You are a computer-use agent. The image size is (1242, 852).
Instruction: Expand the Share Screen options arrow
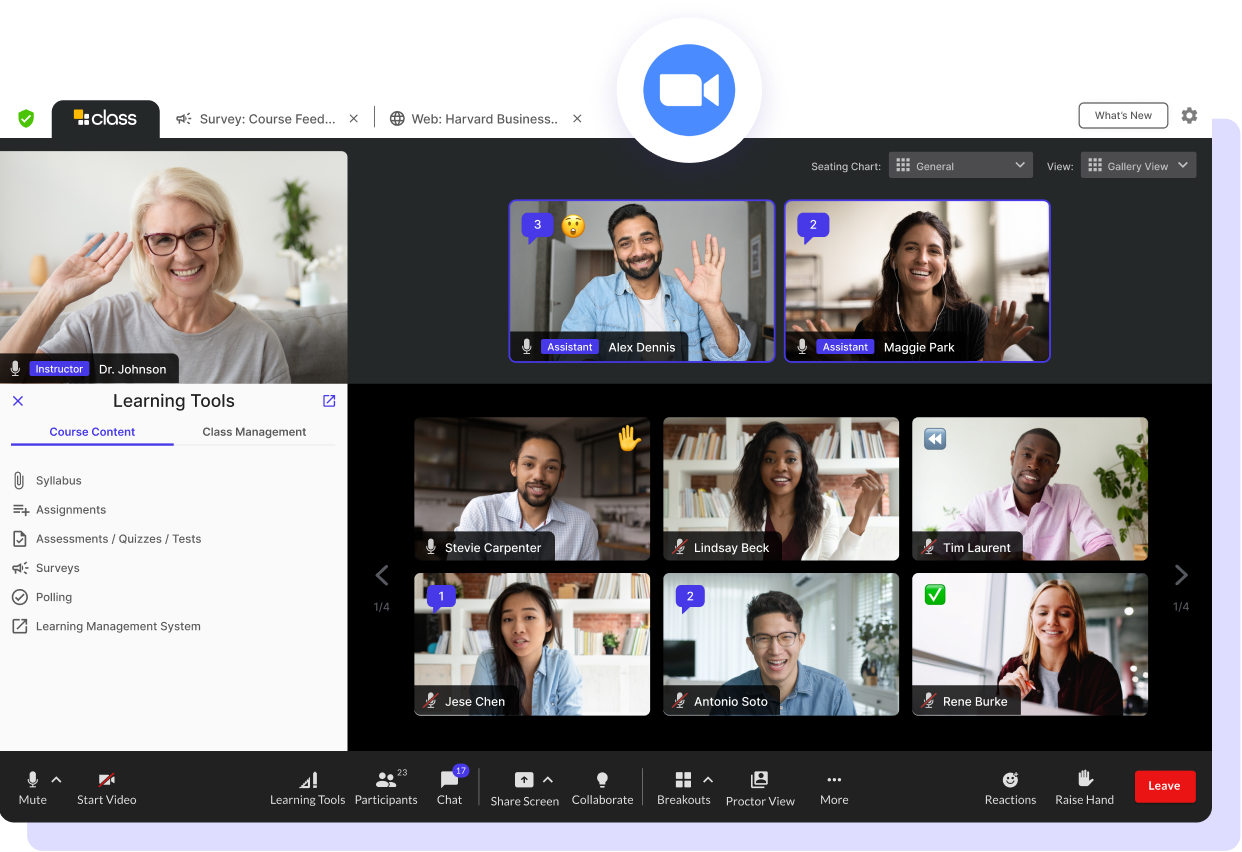pyautogui.click(x=548, y=780)
